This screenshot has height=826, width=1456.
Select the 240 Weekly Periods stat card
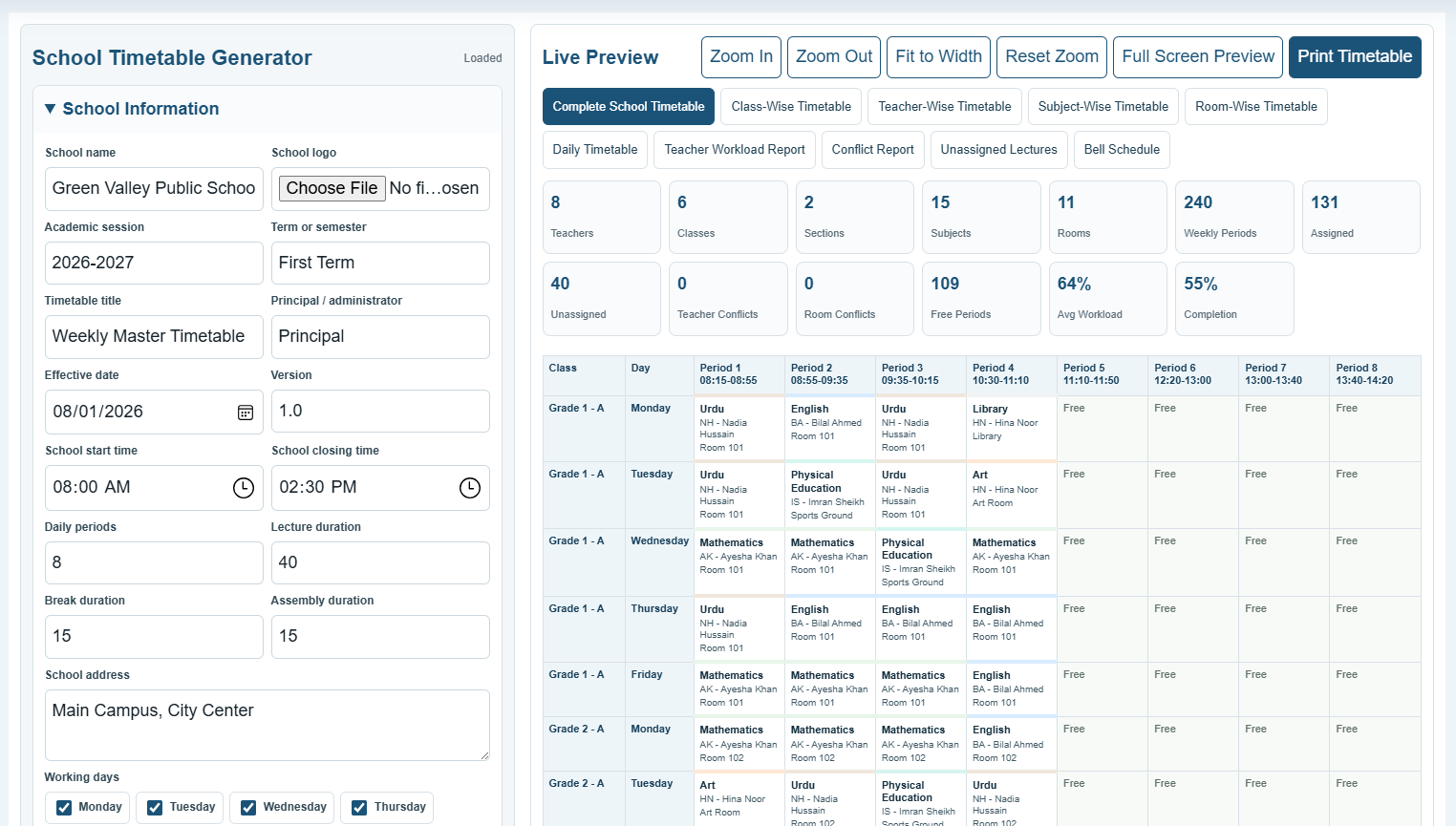(x=1234, y=218)
